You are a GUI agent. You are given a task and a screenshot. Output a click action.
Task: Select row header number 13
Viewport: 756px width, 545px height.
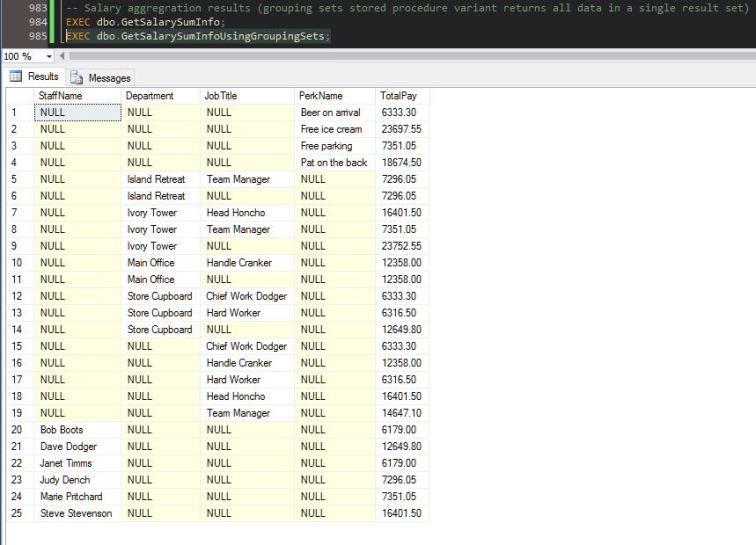20,313
